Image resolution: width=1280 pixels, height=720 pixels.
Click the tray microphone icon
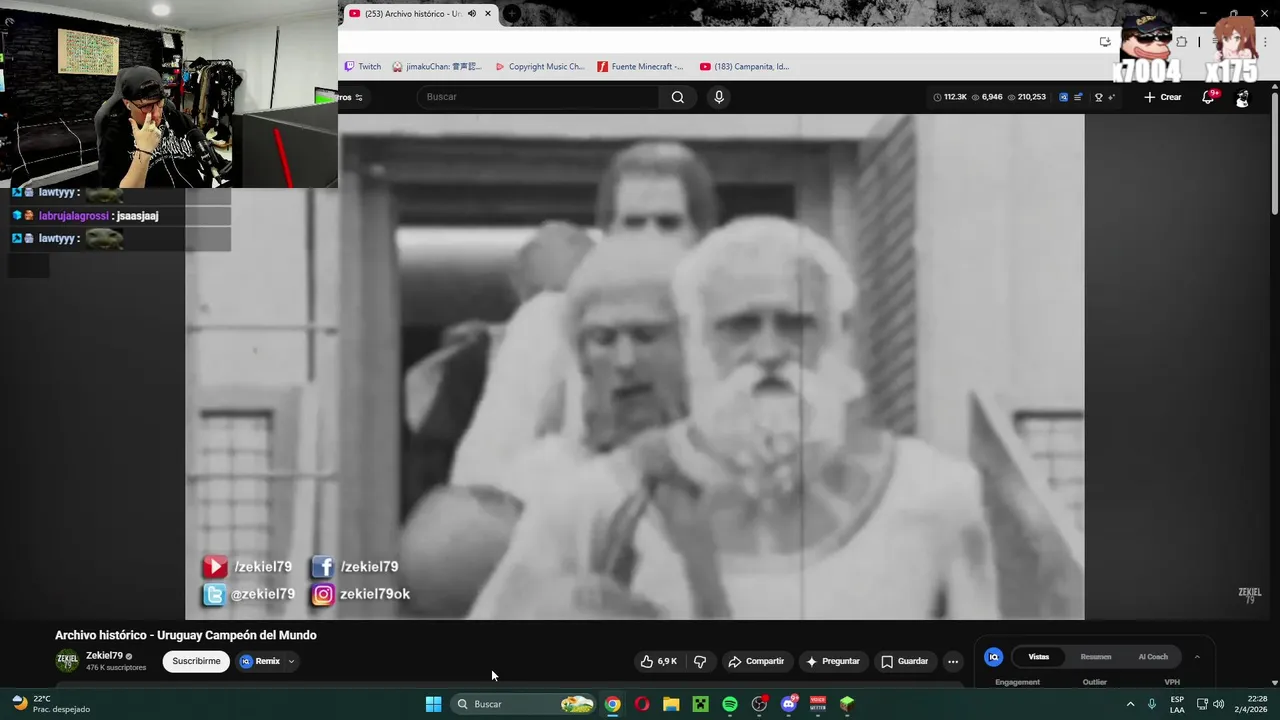[x=1152, y=704]
